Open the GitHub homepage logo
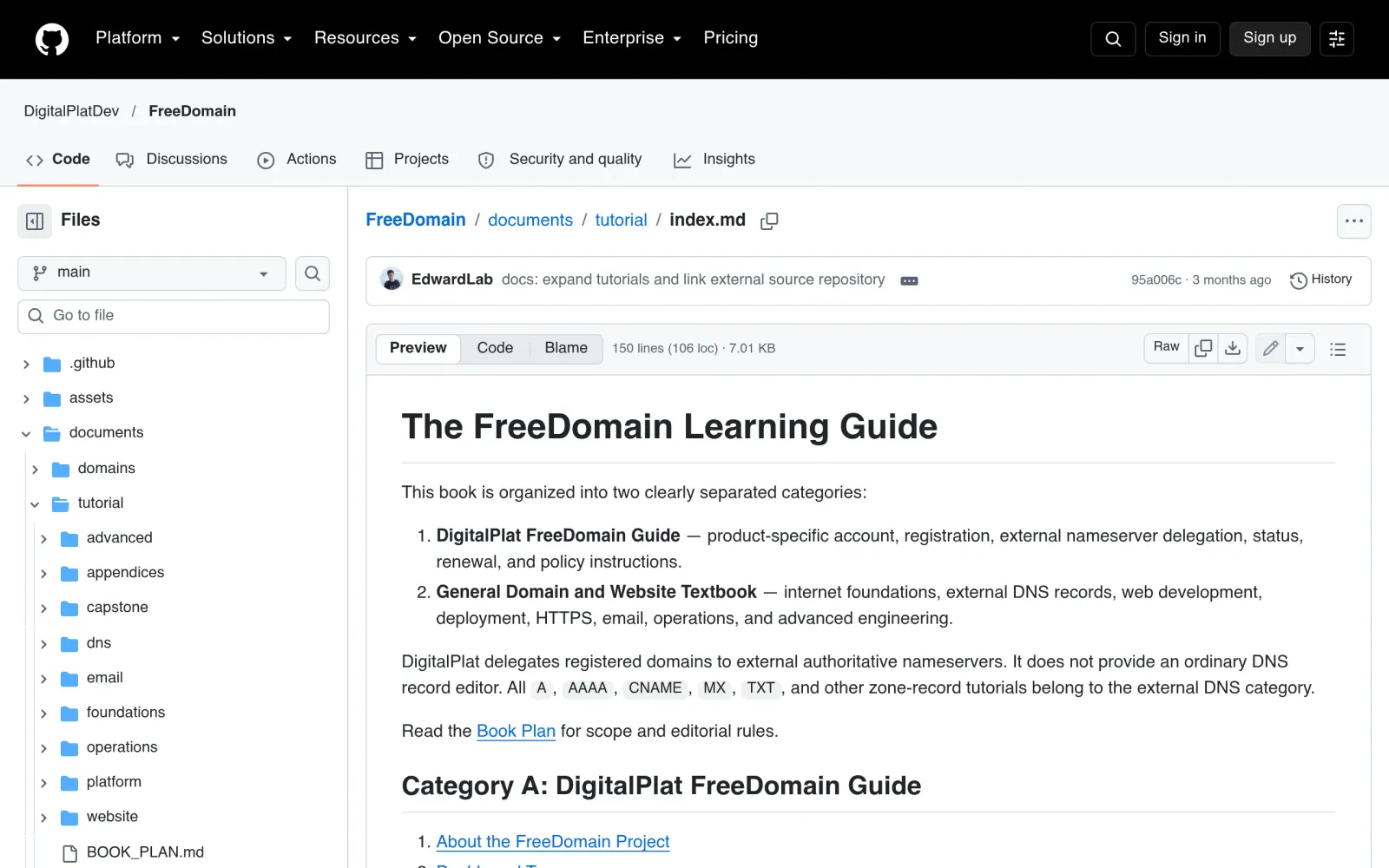The image size is (1389, 868). [52, 39]
